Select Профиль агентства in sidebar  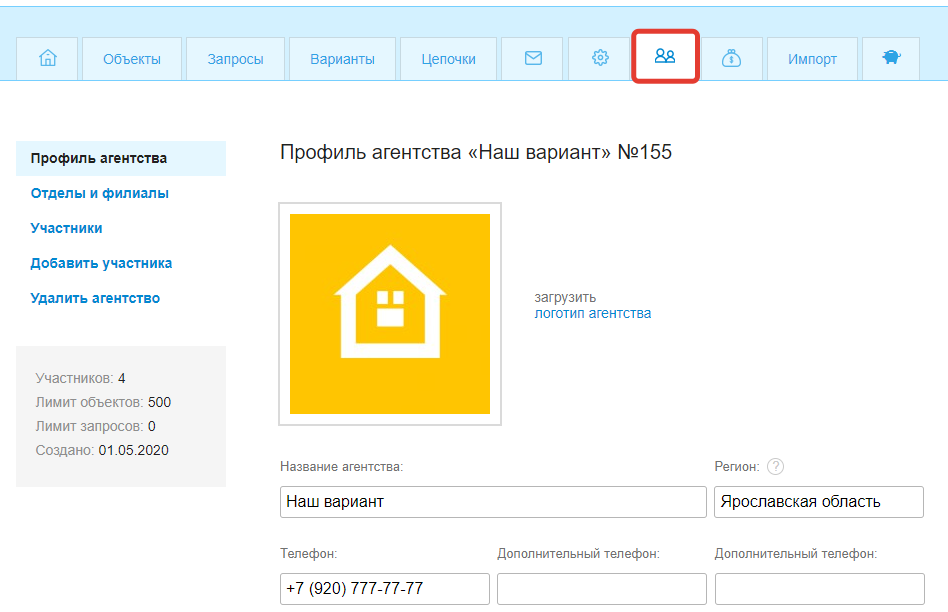coord(99,158)
